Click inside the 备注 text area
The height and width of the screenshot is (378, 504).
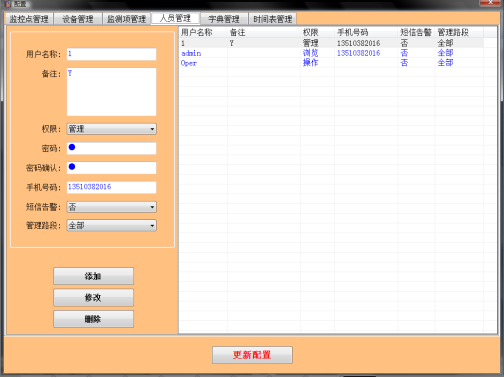point(111,92)
